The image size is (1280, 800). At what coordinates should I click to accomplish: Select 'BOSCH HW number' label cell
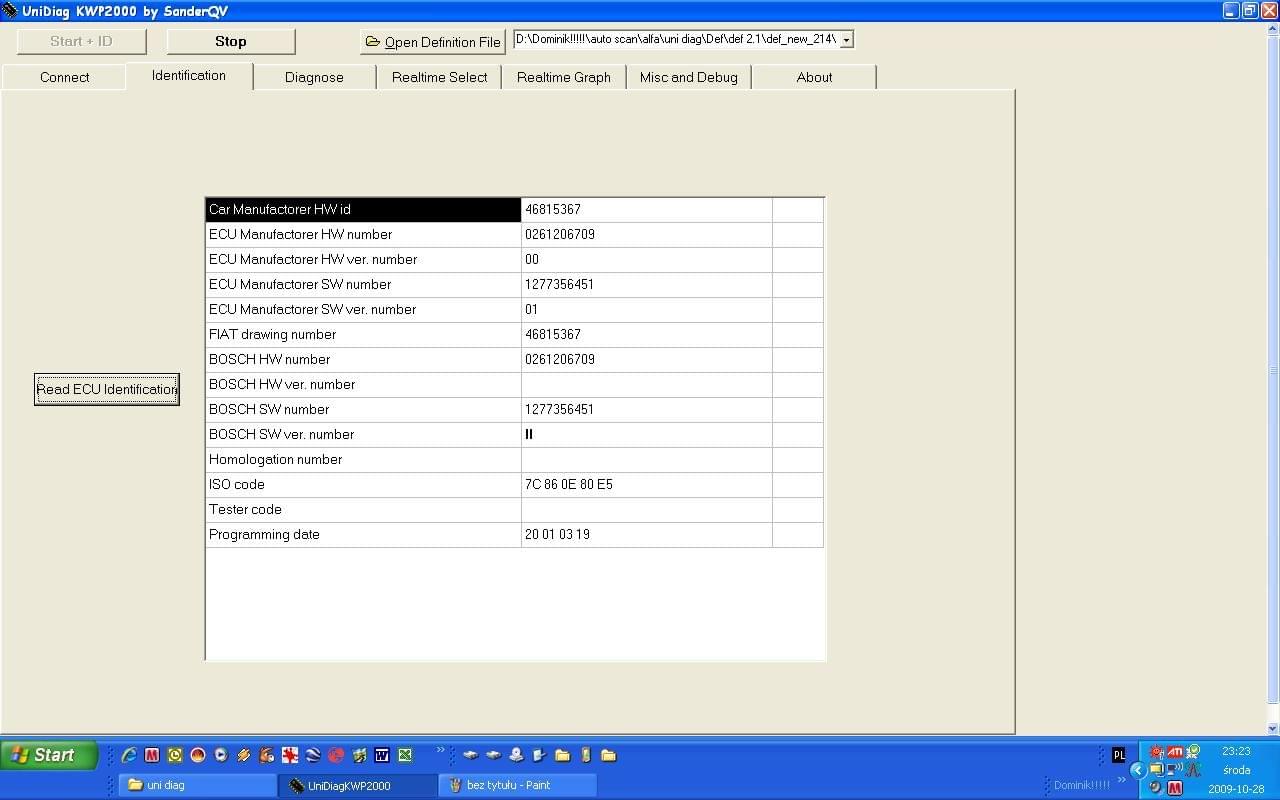point(363,360)
